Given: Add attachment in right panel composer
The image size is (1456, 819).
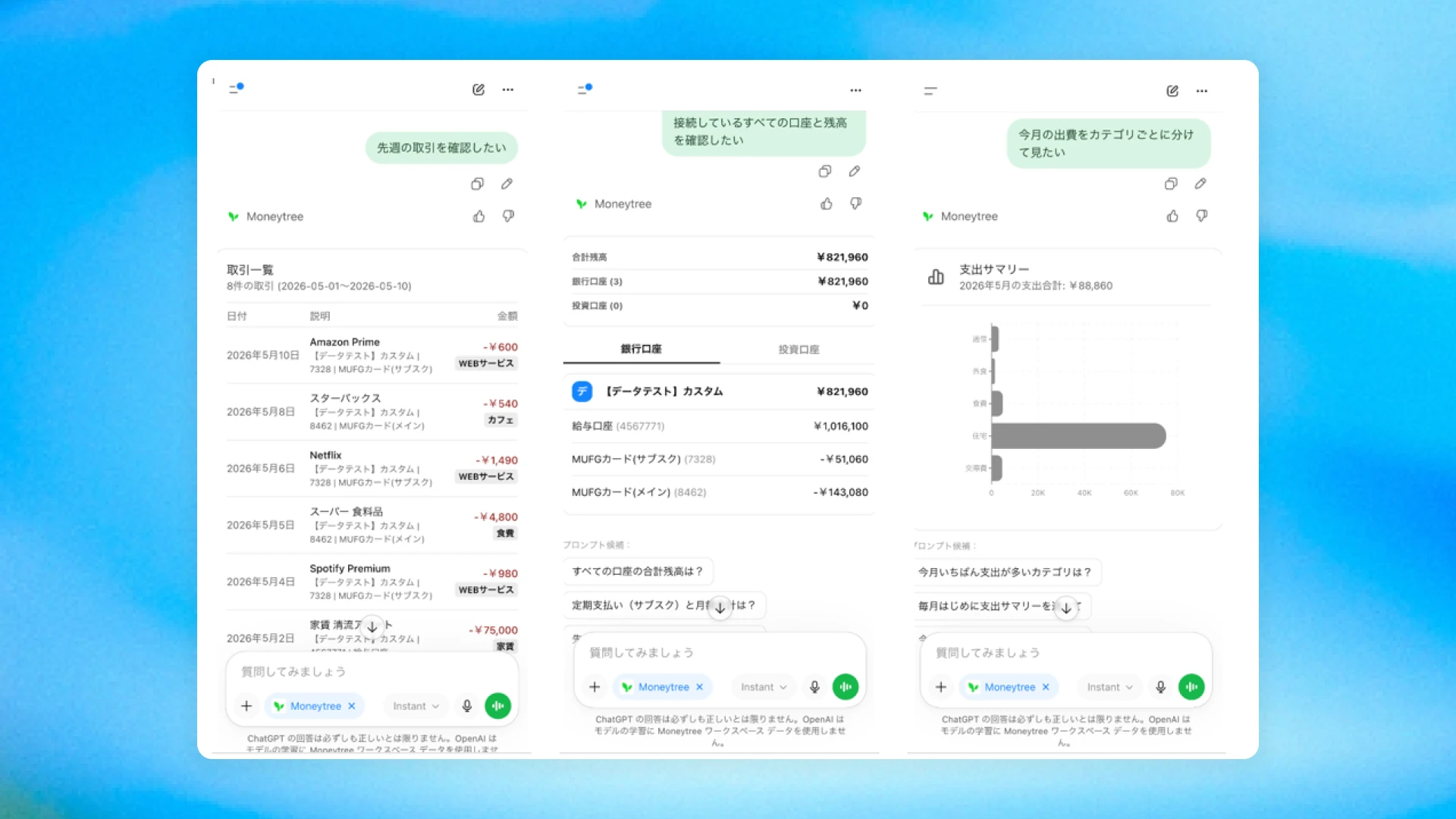Looking at the screenshot, I should (x=941, y=687).
